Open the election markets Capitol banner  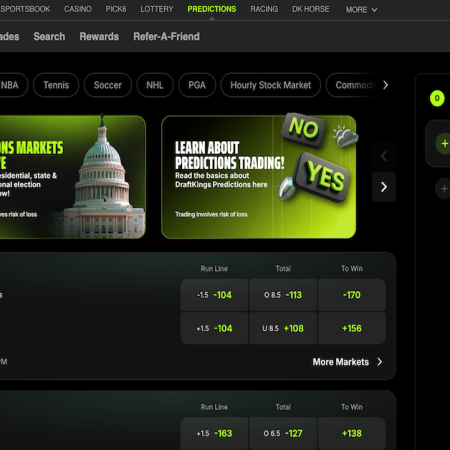(x=72, y=177)
